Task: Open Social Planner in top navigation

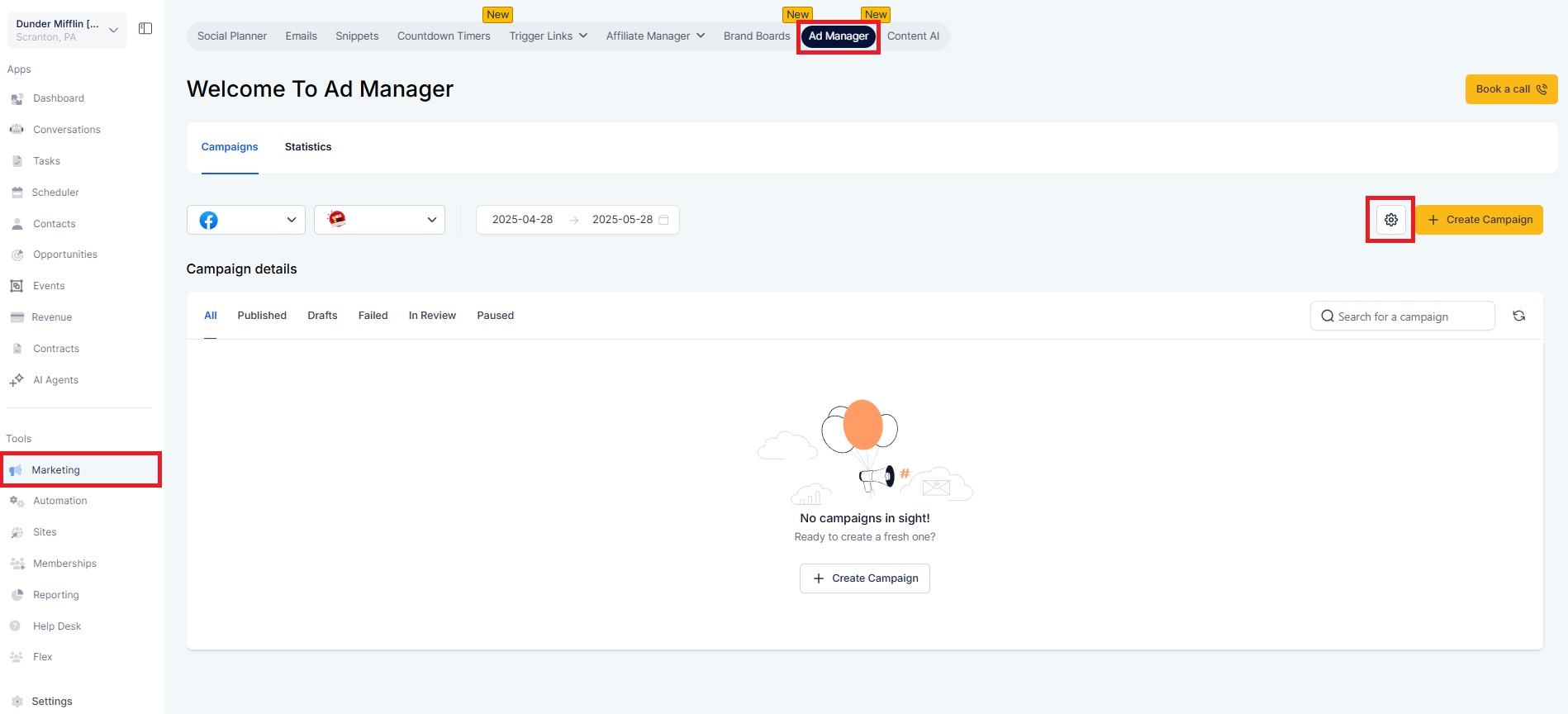Action: coord(232,36)
